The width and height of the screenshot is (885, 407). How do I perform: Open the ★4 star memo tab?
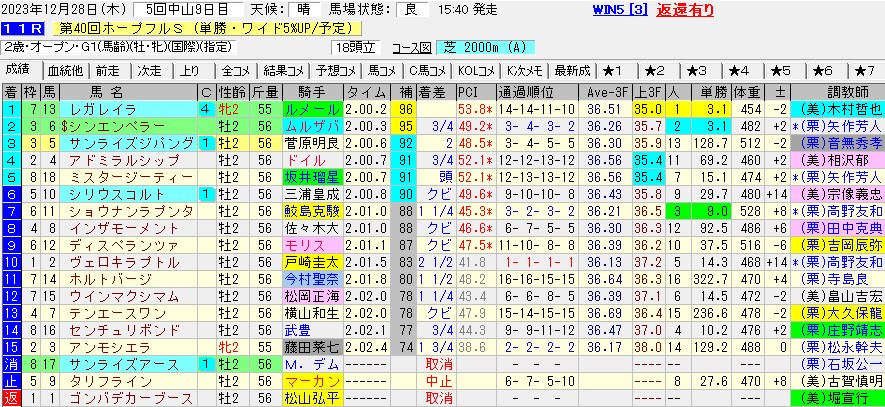click(x=738, y=71)
